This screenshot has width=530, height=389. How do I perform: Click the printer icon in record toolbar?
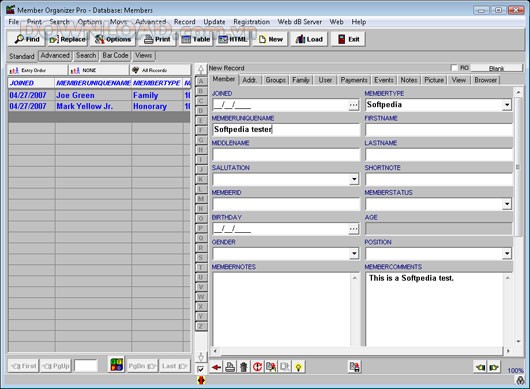tap(230, 367)
